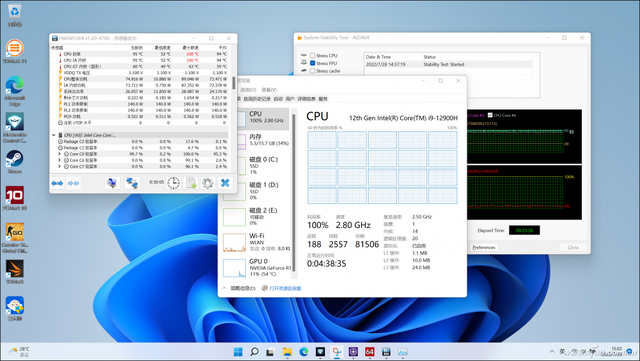The height and width of the screenshot is (361, 640).
Task: Open black 3DMark desktop icon
Action: click(15, 272)
